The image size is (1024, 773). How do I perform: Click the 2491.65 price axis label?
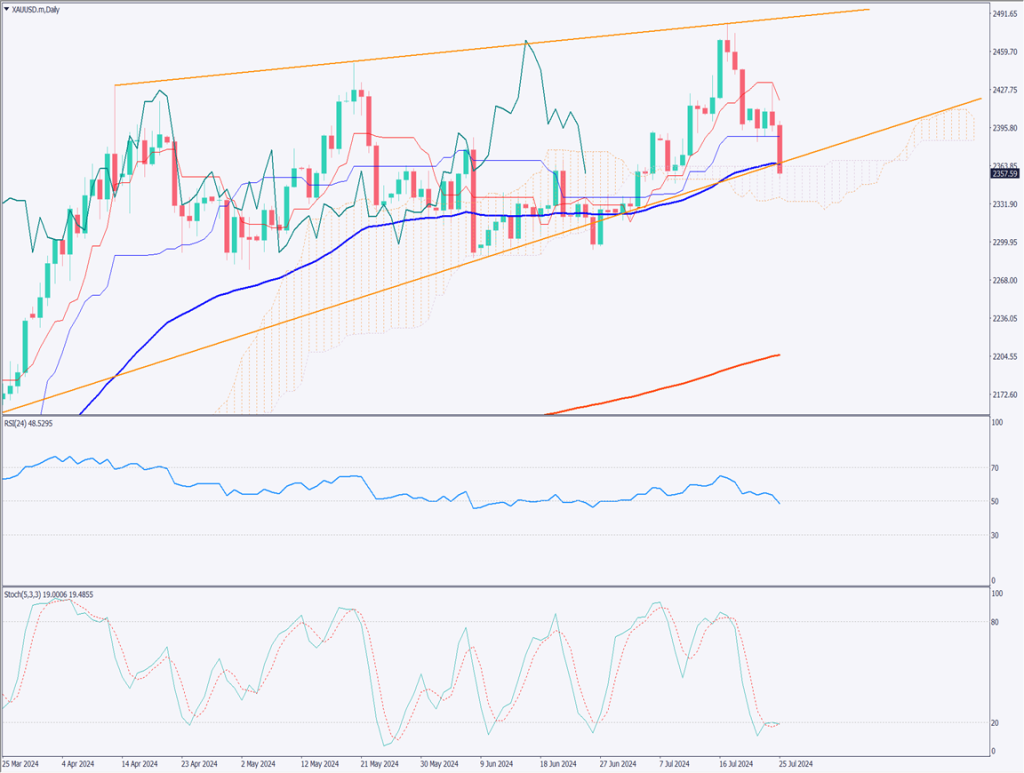pyautogui.click(x=1002, y=14)
